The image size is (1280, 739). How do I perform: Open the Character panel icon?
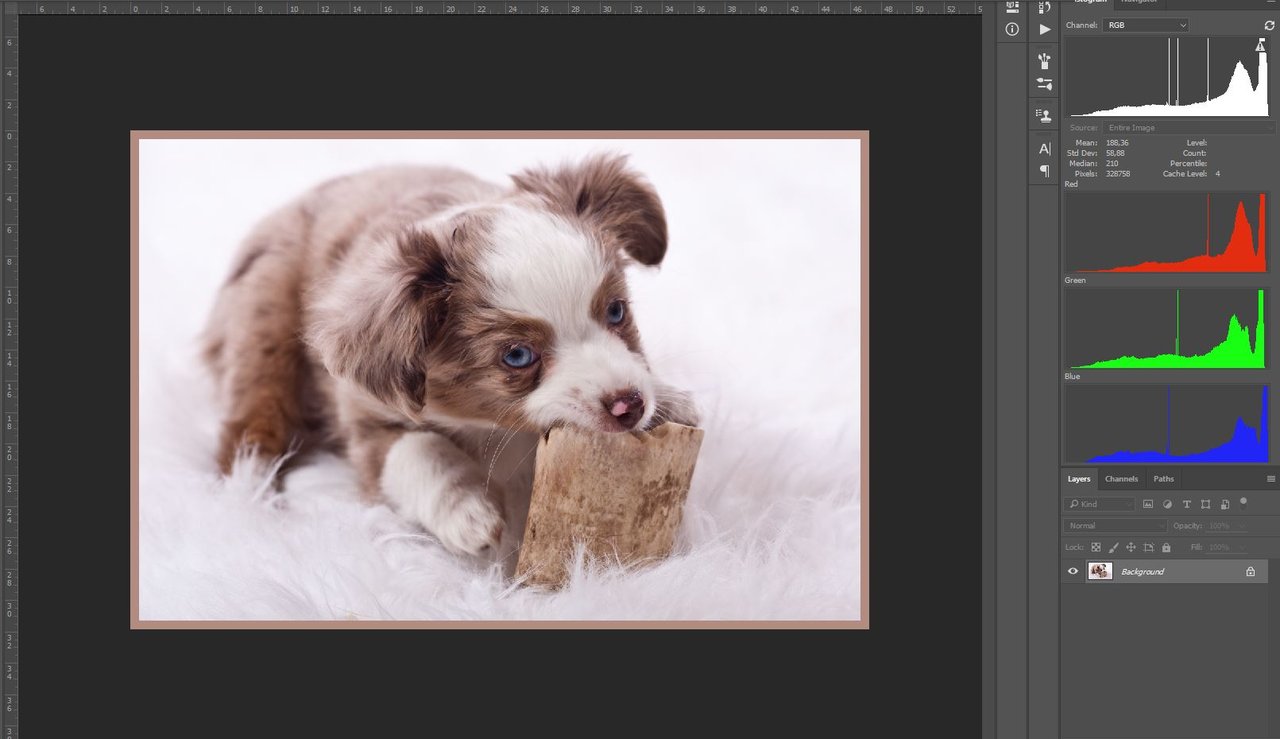coord(1044,148)
